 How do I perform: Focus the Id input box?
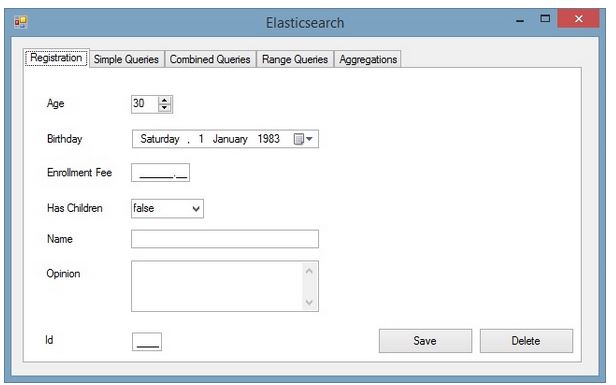click(x=147, y=342)
